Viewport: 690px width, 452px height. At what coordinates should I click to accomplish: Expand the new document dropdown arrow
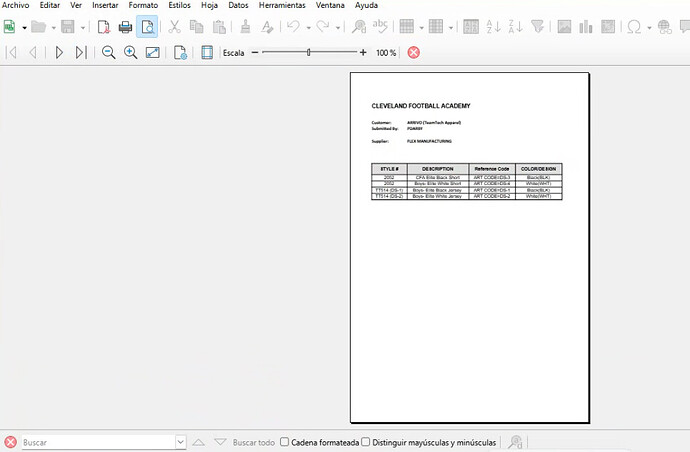tap(24, 27)
